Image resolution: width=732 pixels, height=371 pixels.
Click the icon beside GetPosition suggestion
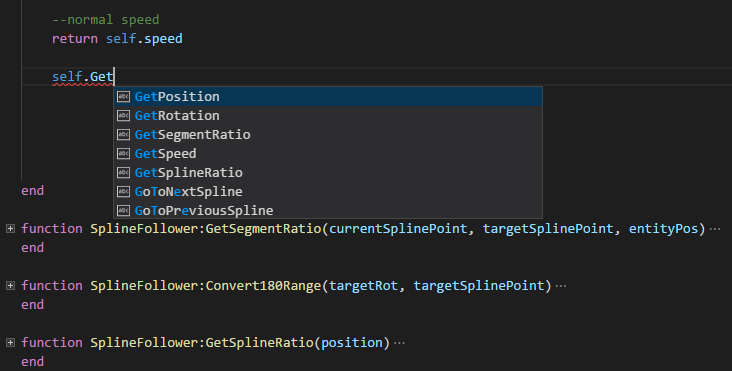[x=123, y=97]
